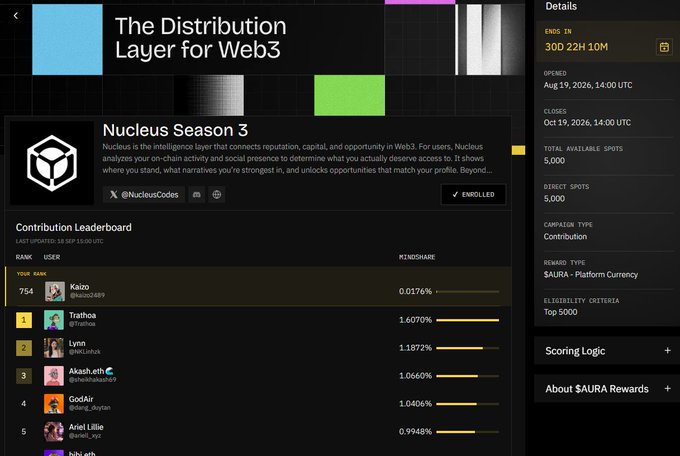Click the rank 2 badge
Image resolution: width=680 pixels, height=456 pixels.
pyautogui.click(x=24, y=348)
